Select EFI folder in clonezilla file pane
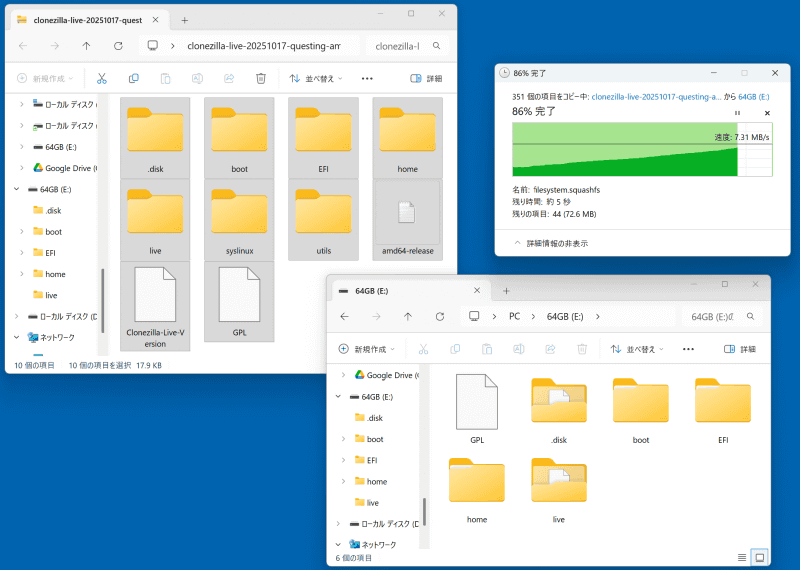 (323, 138)
